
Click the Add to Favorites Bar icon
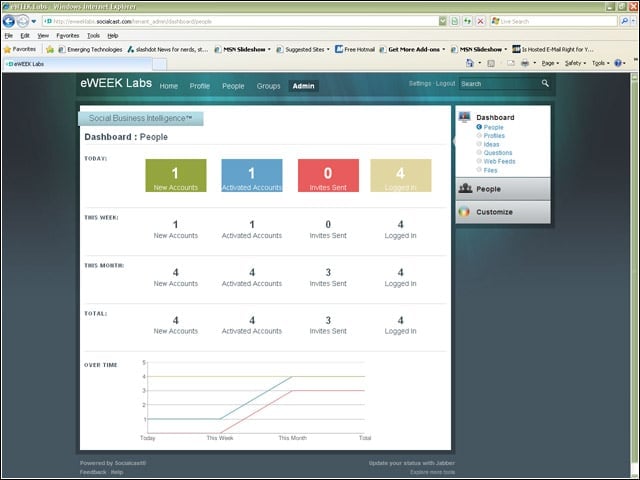coord(50,49)
